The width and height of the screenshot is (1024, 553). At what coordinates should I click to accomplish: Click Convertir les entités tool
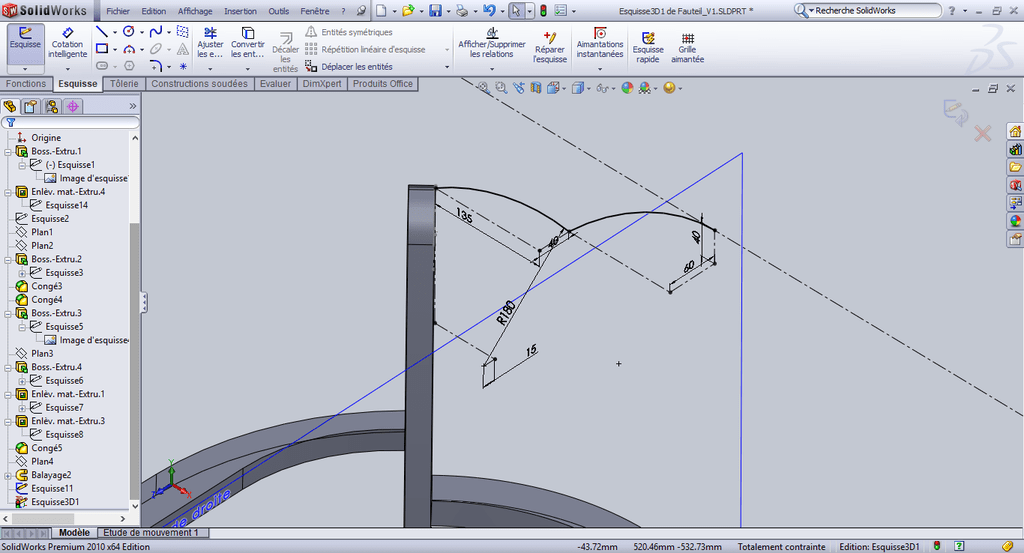click(248, 43)
